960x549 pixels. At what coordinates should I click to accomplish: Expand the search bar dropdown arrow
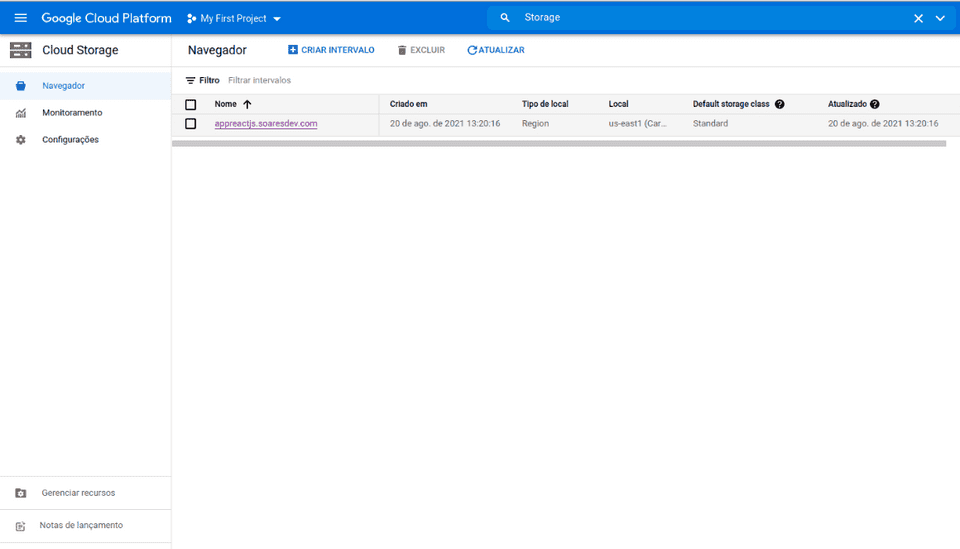940,18
